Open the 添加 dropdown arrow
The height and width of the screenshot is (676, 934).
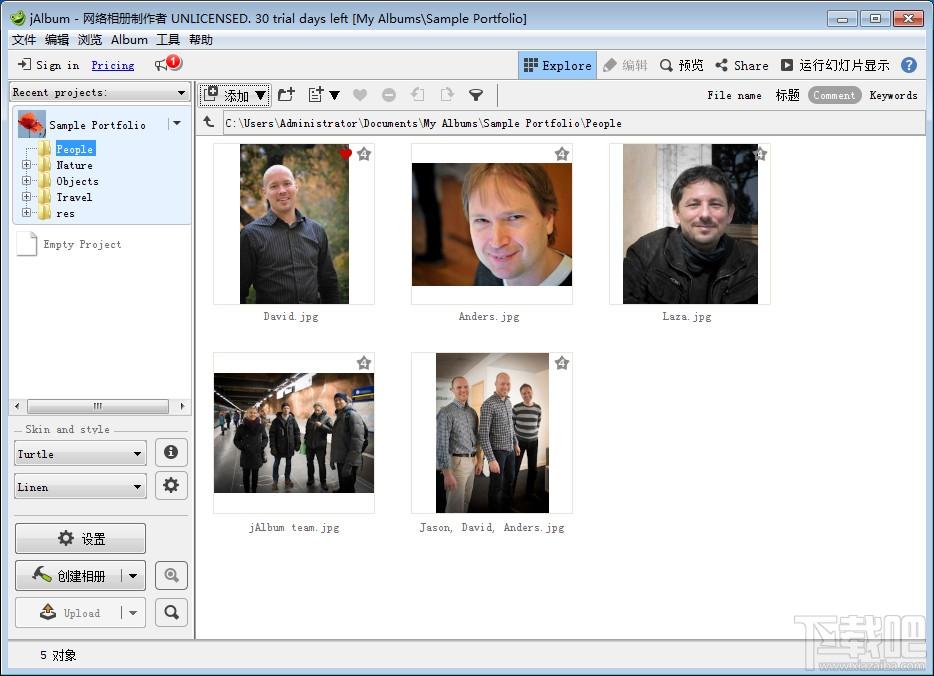click(261, 95)
